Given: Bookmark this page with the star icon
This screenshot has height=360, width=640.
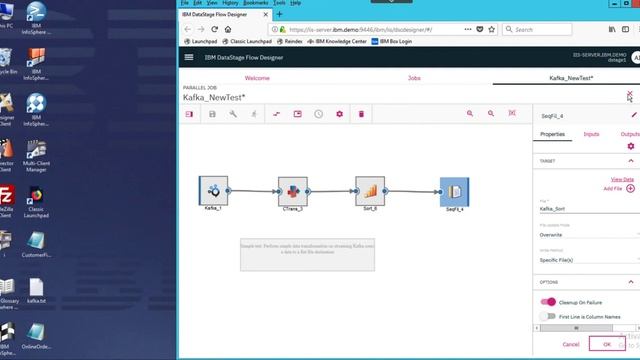Looking at the screenshot, I should [492, 29].
